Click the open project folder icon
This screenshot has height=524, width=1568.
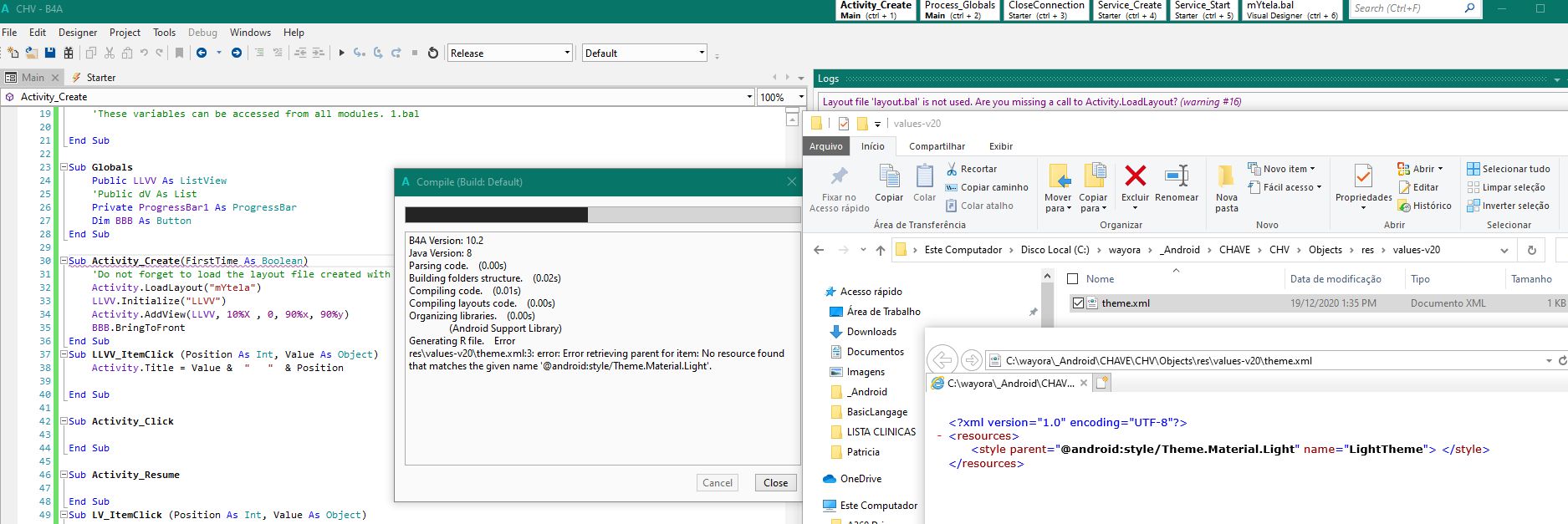pyautogui.click(x=32, y=53)
